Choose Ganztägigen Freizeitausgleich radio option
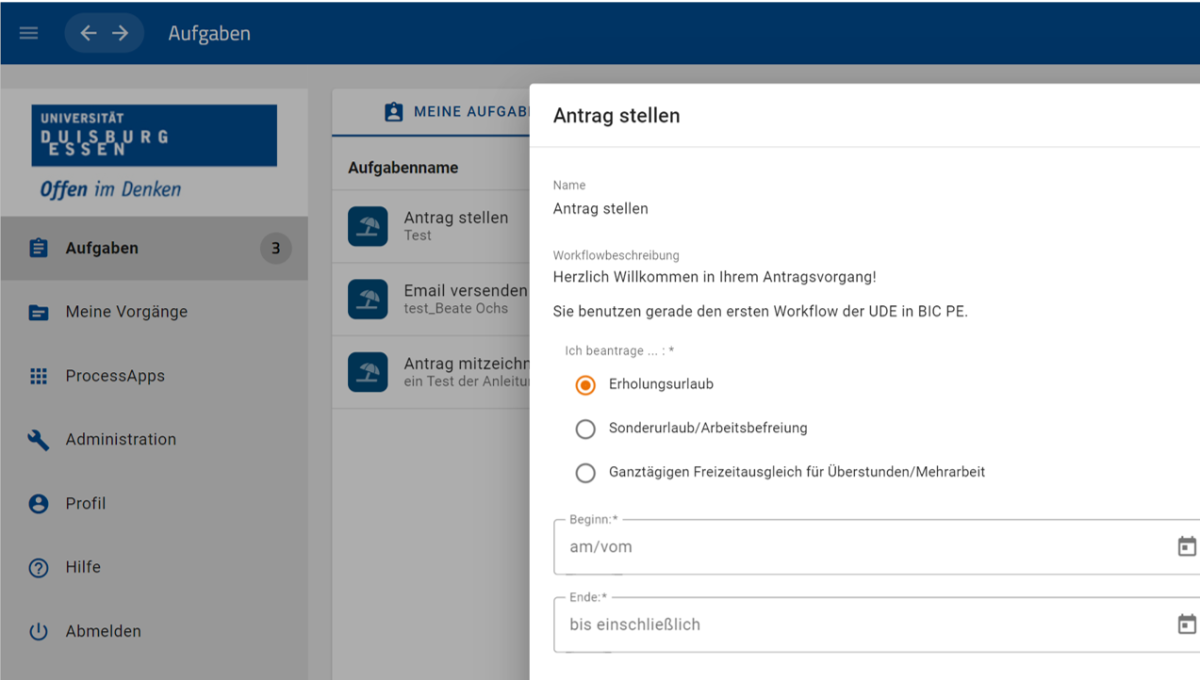The height and width of the screenshot is (680, 1200). pyautogui.click(x=586, y=473)
